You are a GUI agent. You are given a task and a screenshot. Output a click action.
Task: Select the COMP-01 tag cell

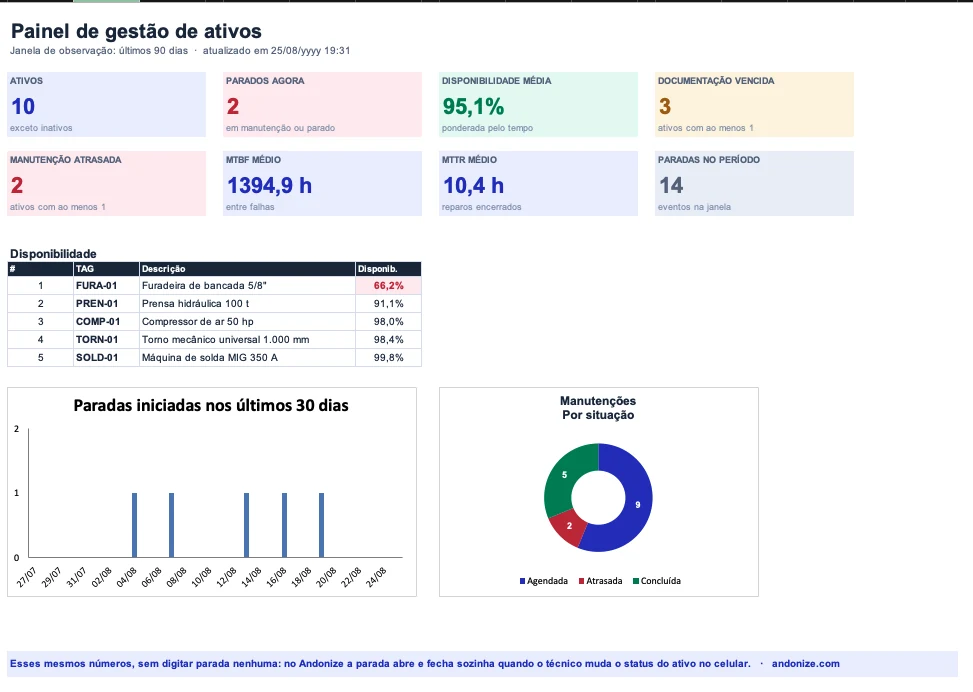click(106, 321)
